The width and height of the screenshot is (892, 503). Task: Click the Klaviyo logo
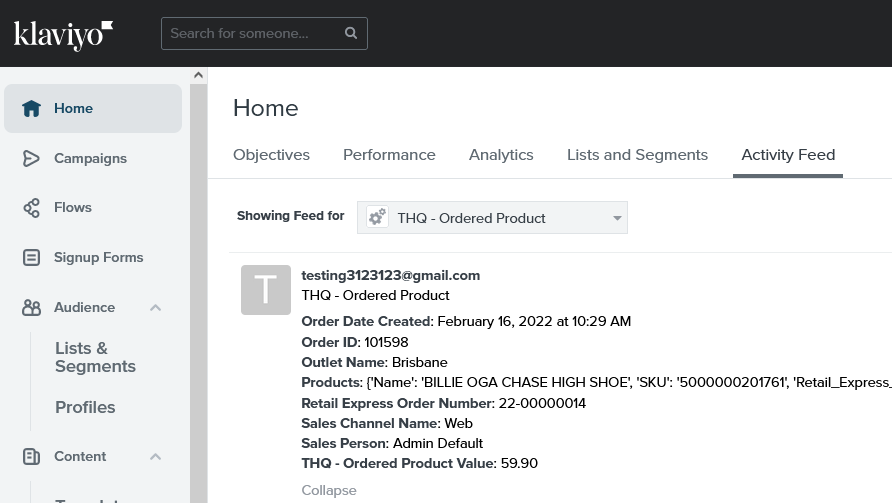[63, 35]
